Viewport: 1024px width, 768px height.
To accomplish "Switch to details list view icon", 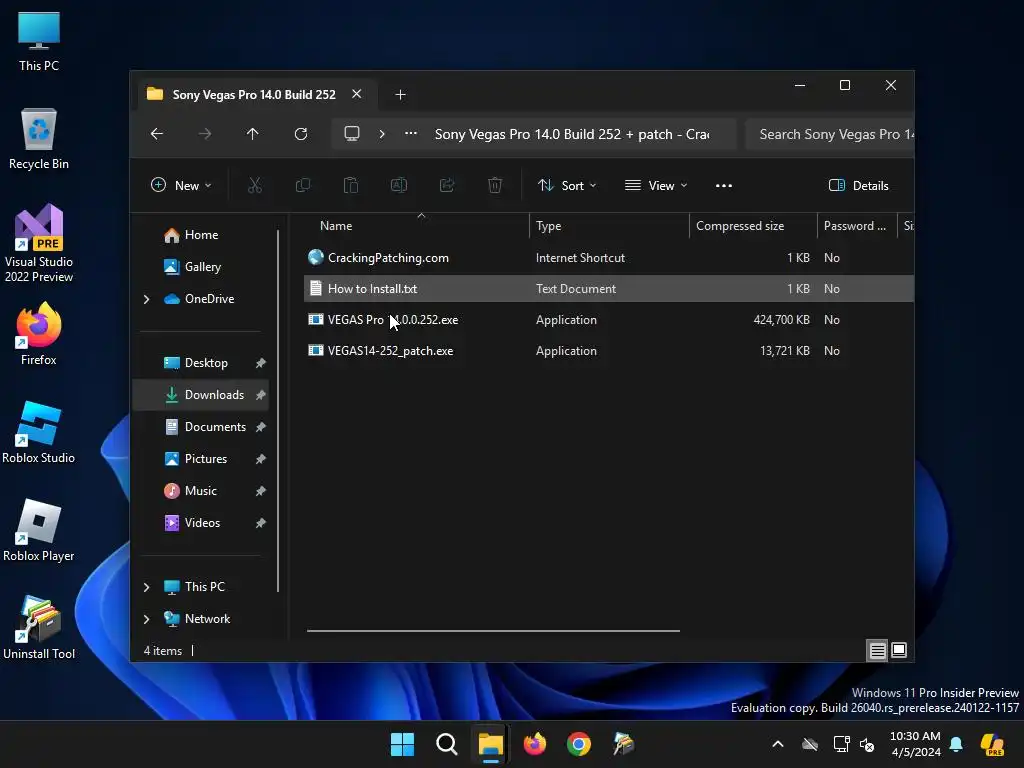I will [x=877, y=650].
